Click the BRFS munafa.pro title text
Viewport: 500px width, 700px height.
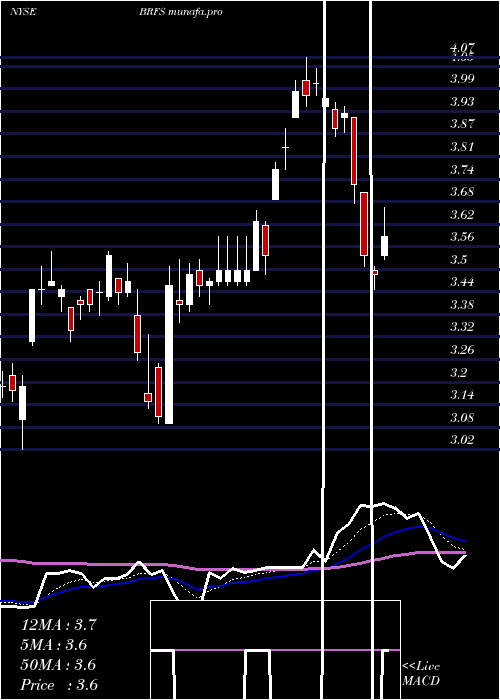pyautogui.click(x=181, y=12)
